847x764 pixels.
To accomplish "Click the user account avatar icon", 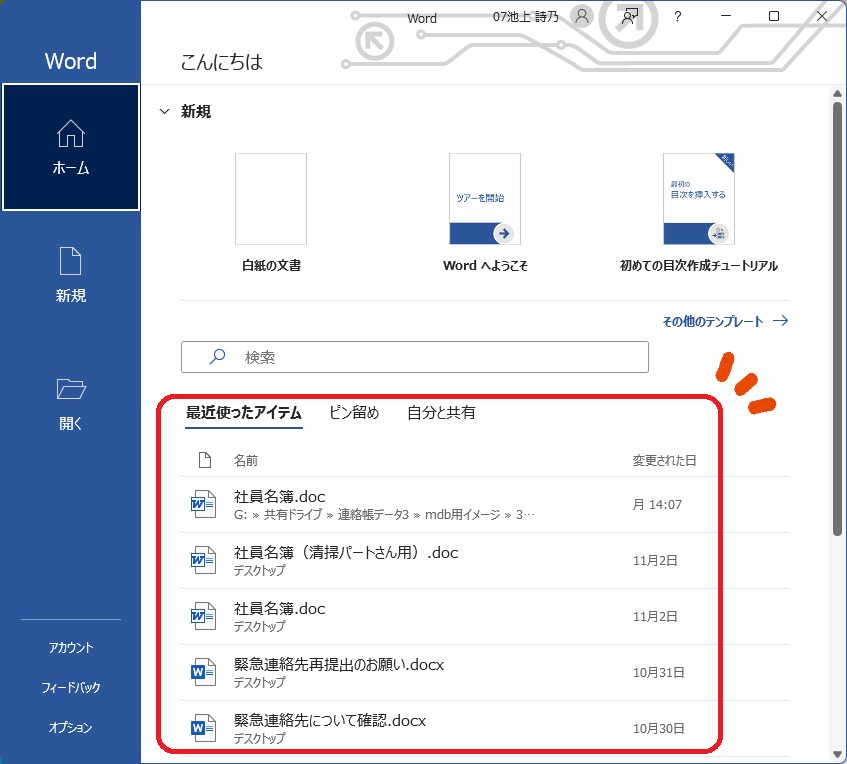I will point(582,16).
